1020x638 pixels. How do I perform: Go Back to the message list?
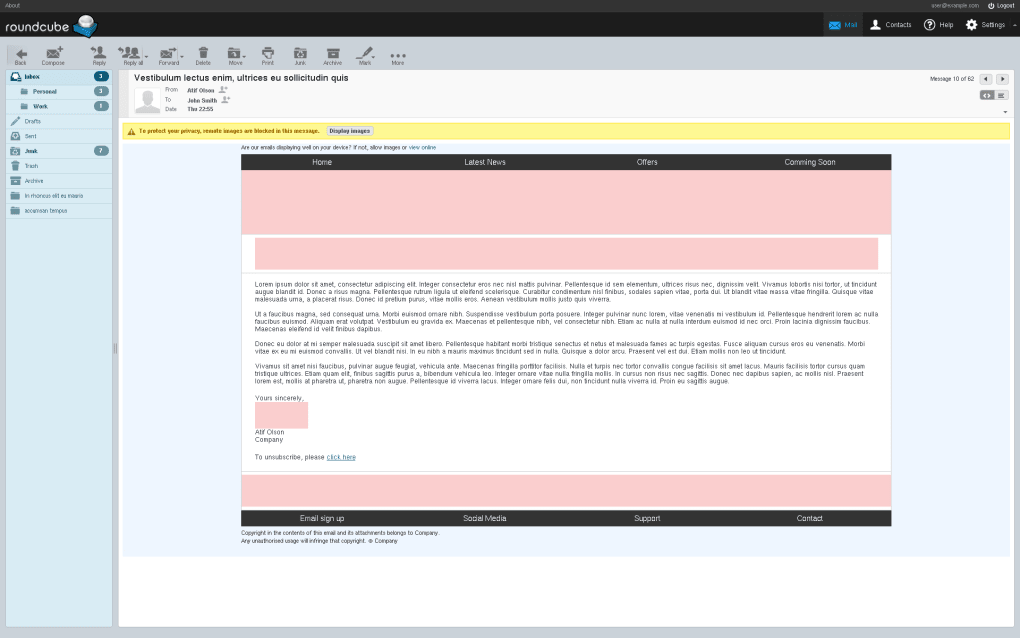tap(20, 54)
